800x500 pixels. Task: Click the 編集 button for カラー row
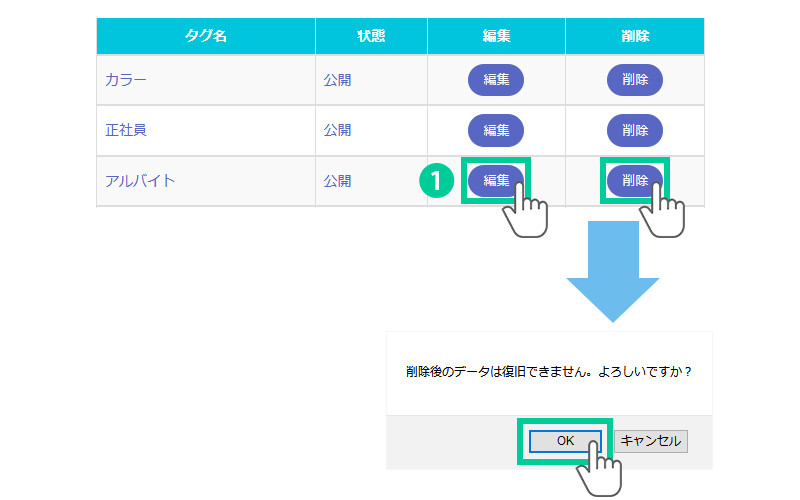pos(496,79)
